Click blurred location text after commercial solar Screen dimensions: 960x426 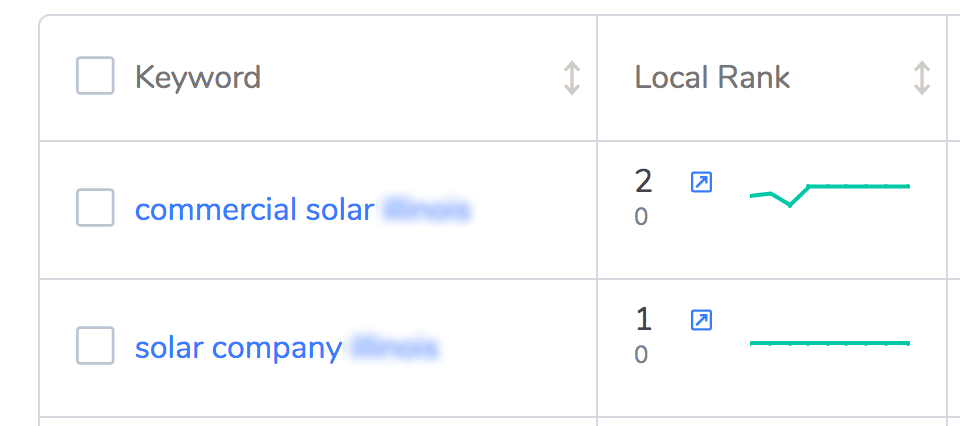(x=427, y=210)
